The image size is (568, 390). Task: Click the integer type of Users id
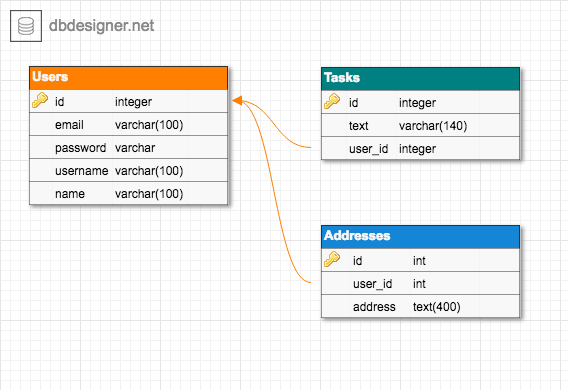[133, 102]
